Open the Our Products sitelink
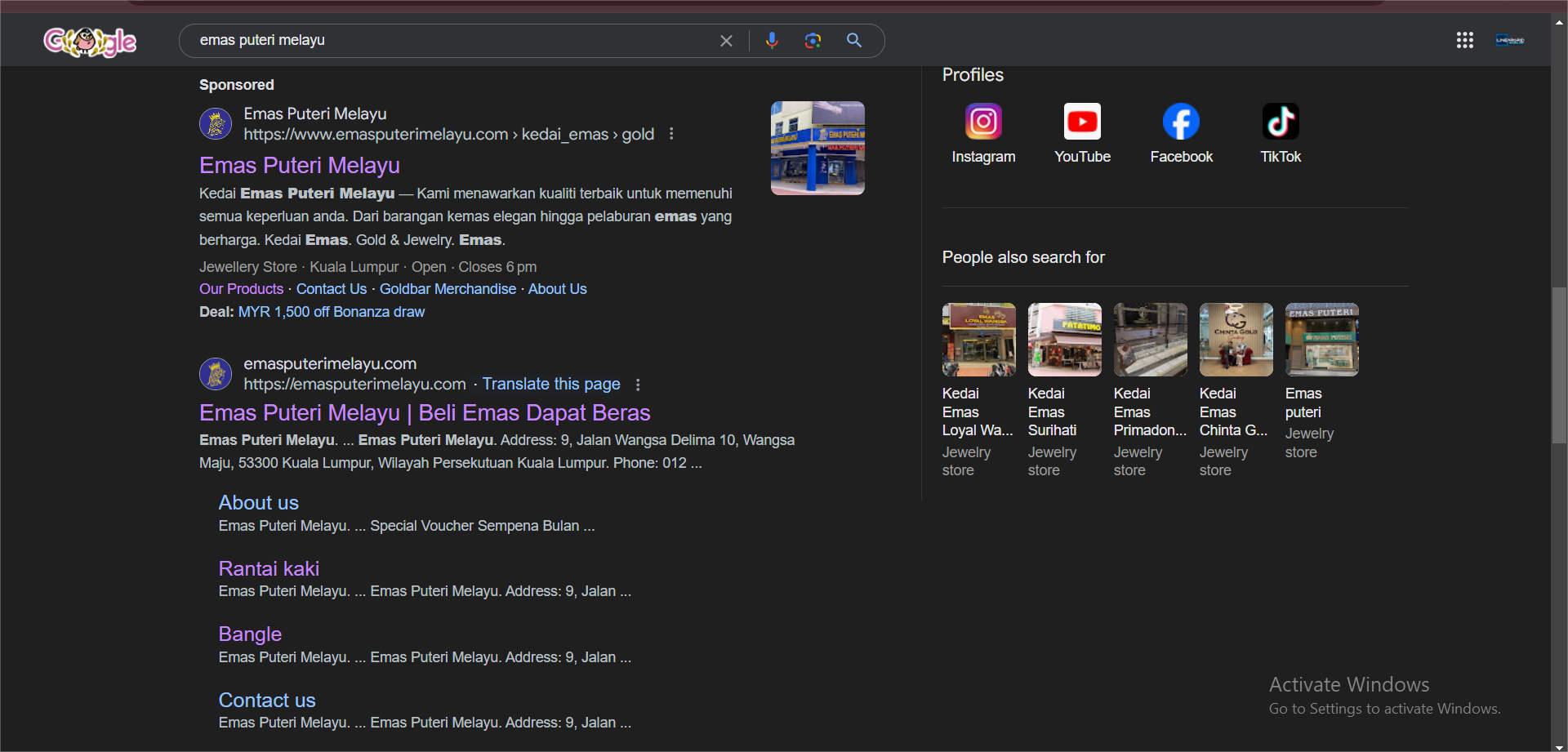This screenshot has width=1568, height=752. [241, 289]
